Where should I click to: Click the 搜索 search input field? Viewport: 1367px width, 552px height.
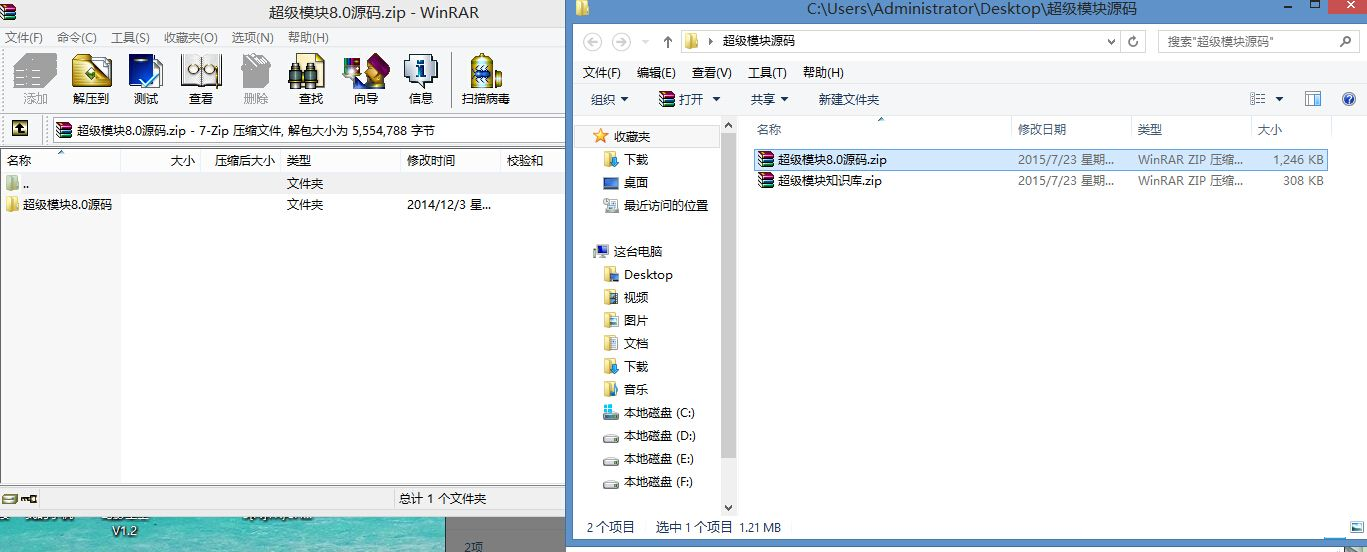[1250, 42]
